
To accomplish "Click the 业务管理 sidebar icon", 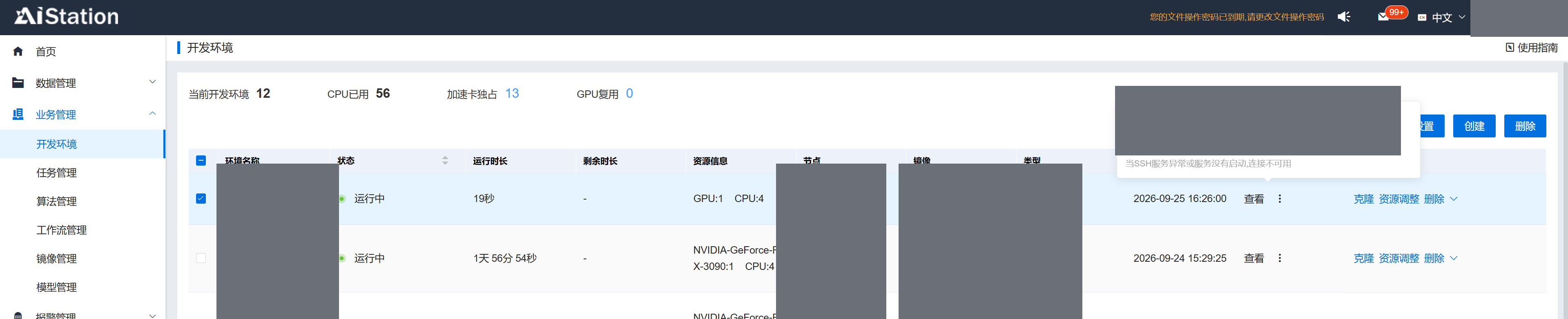I will tap(18, 114).
